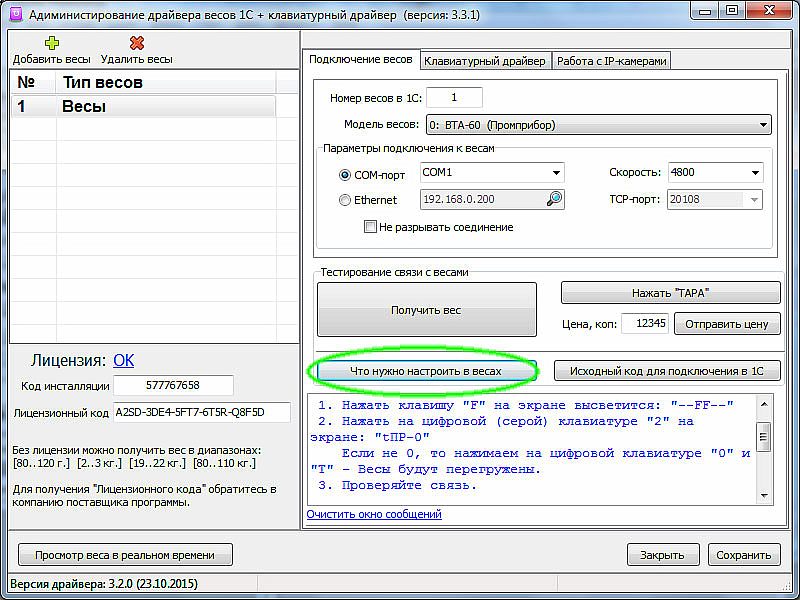Switch to Работа с IP-камерами tab
This screenshot has height=600, width=800.
[611, 61]
